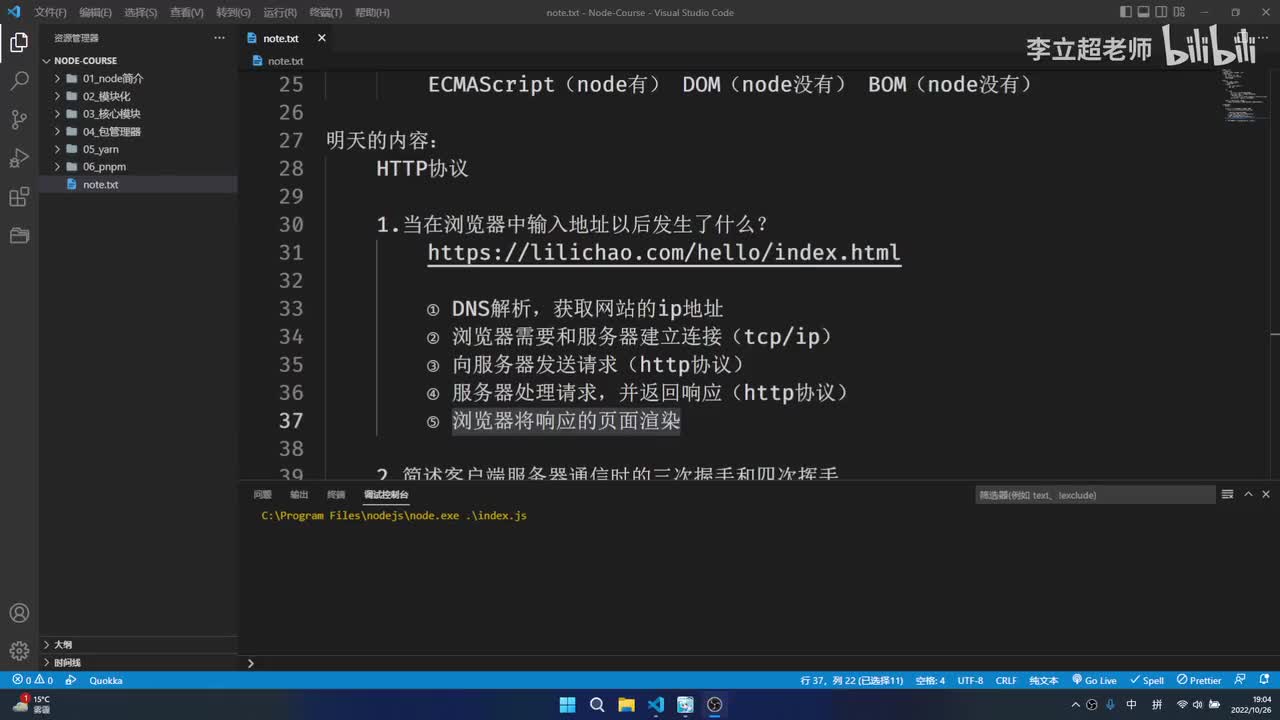Click the CRLF line ending status item
1280x720 pixels.
[x=1006, y=680]
